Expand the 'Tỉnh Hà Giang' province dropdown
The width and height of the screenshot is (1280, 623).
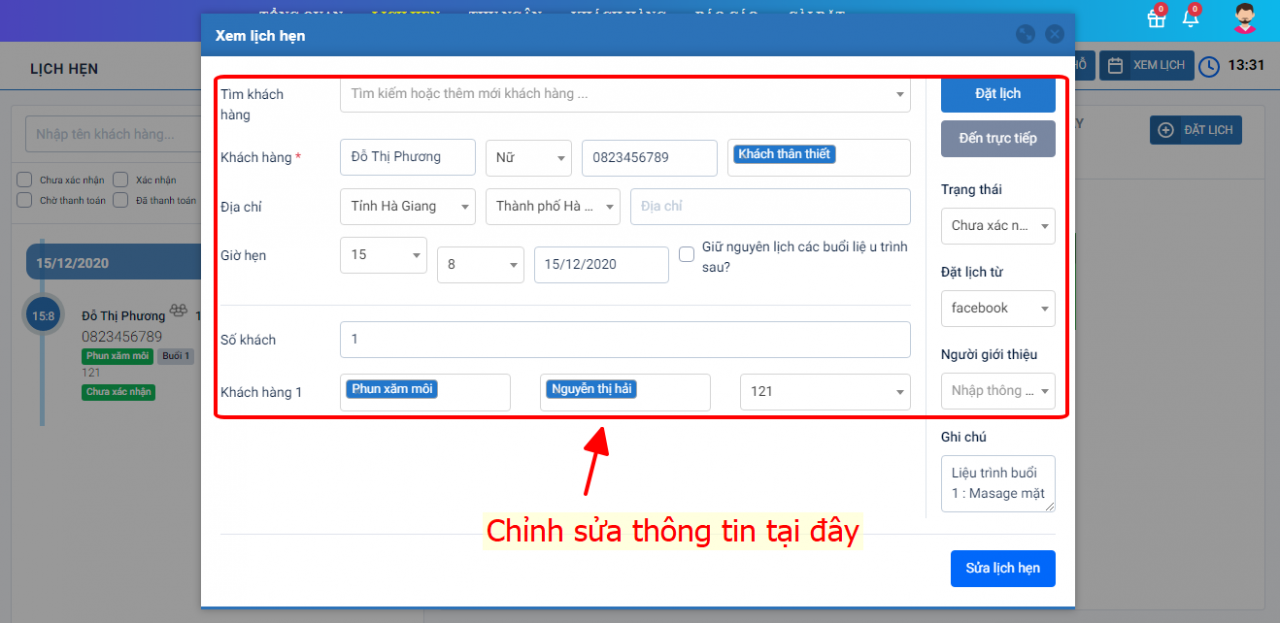coord(407,207)
